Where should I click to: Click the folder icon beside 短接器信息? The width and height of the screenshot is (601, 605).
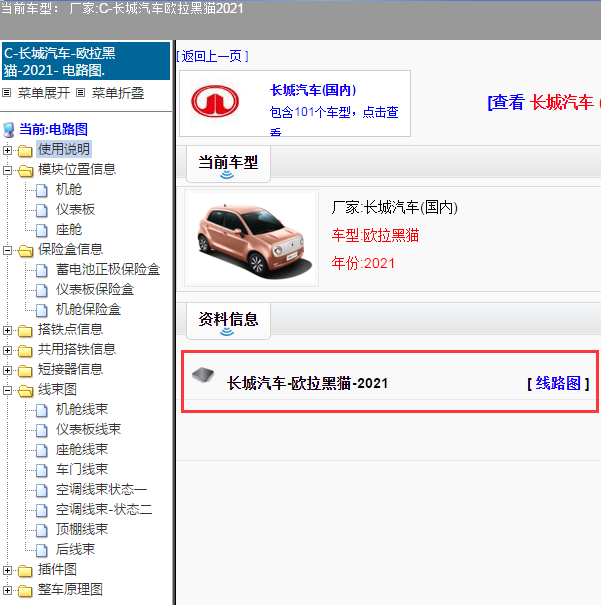[25, 370]
